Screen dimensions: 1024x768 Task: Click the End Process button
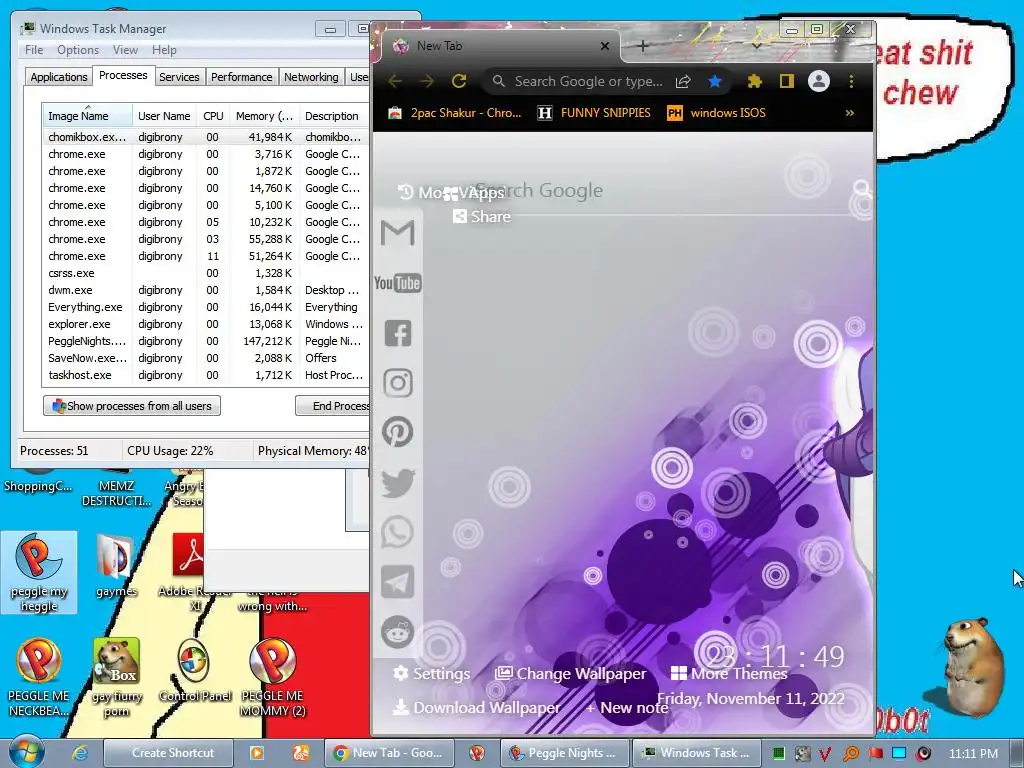333,406
